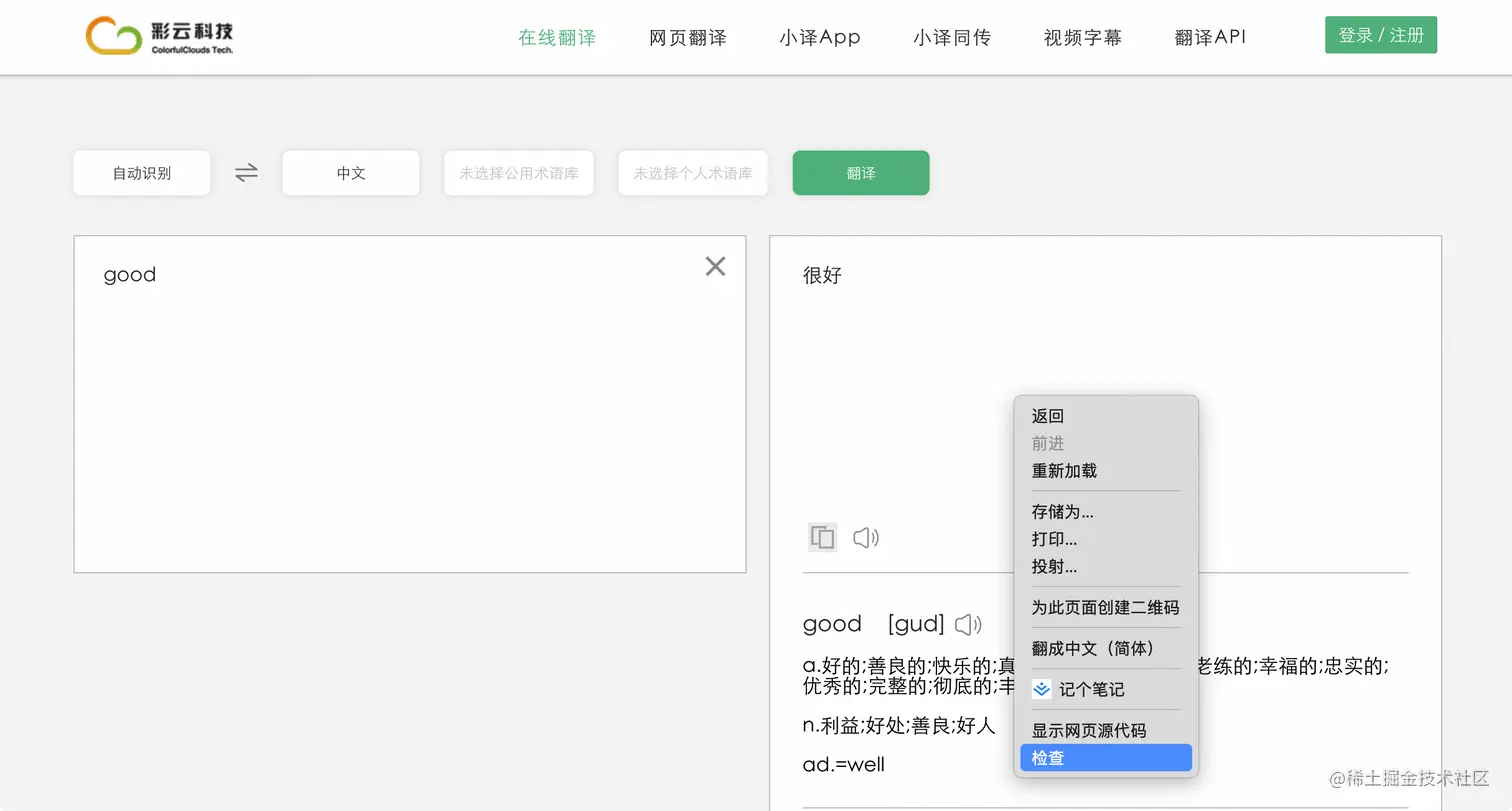Choose 检查 in the context menu
Image resolution: width=1512 pixels, height=811 pixels.
click(x=1106, y=758)
